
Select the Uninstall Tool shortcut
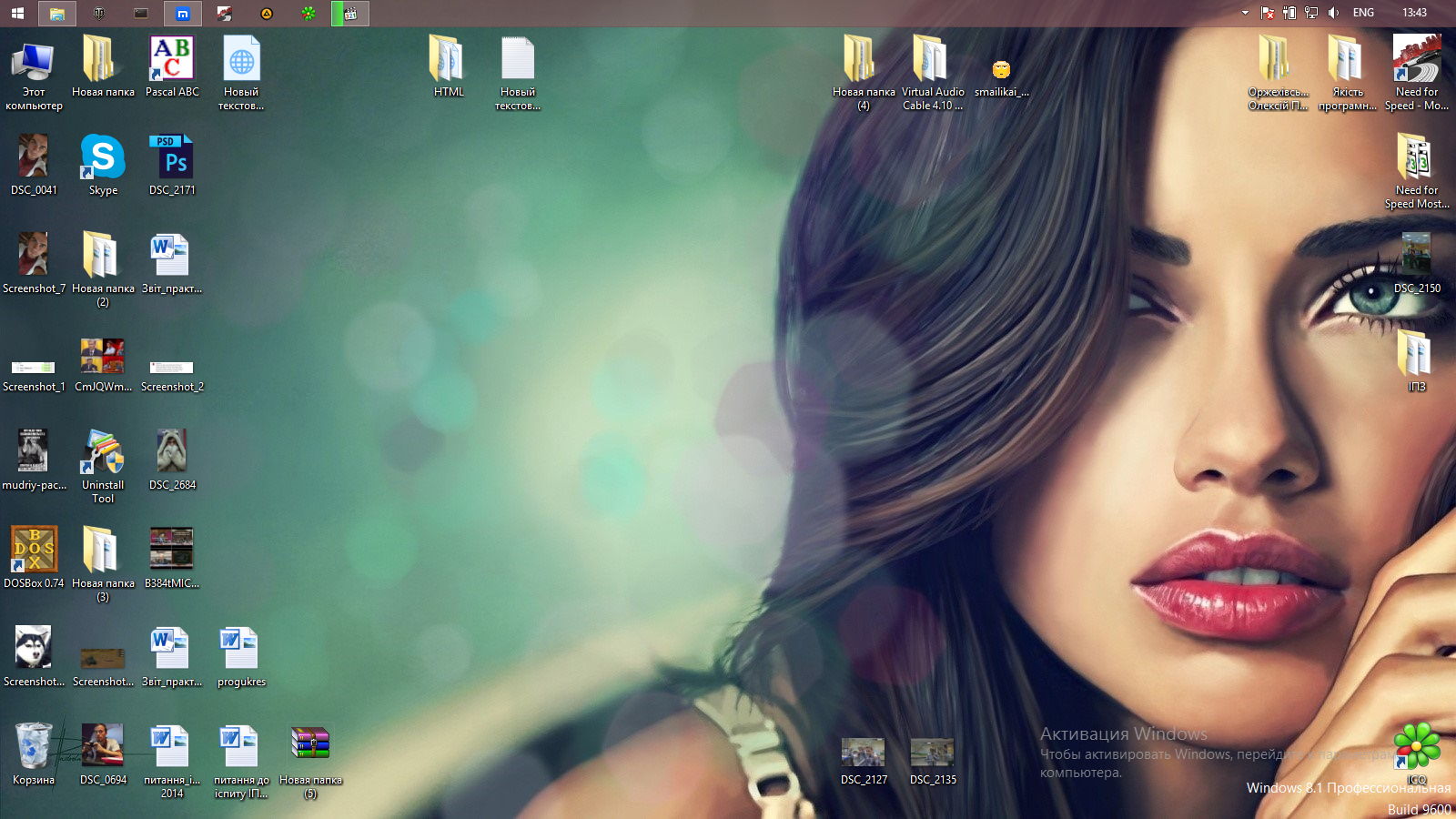click(103, 452)
